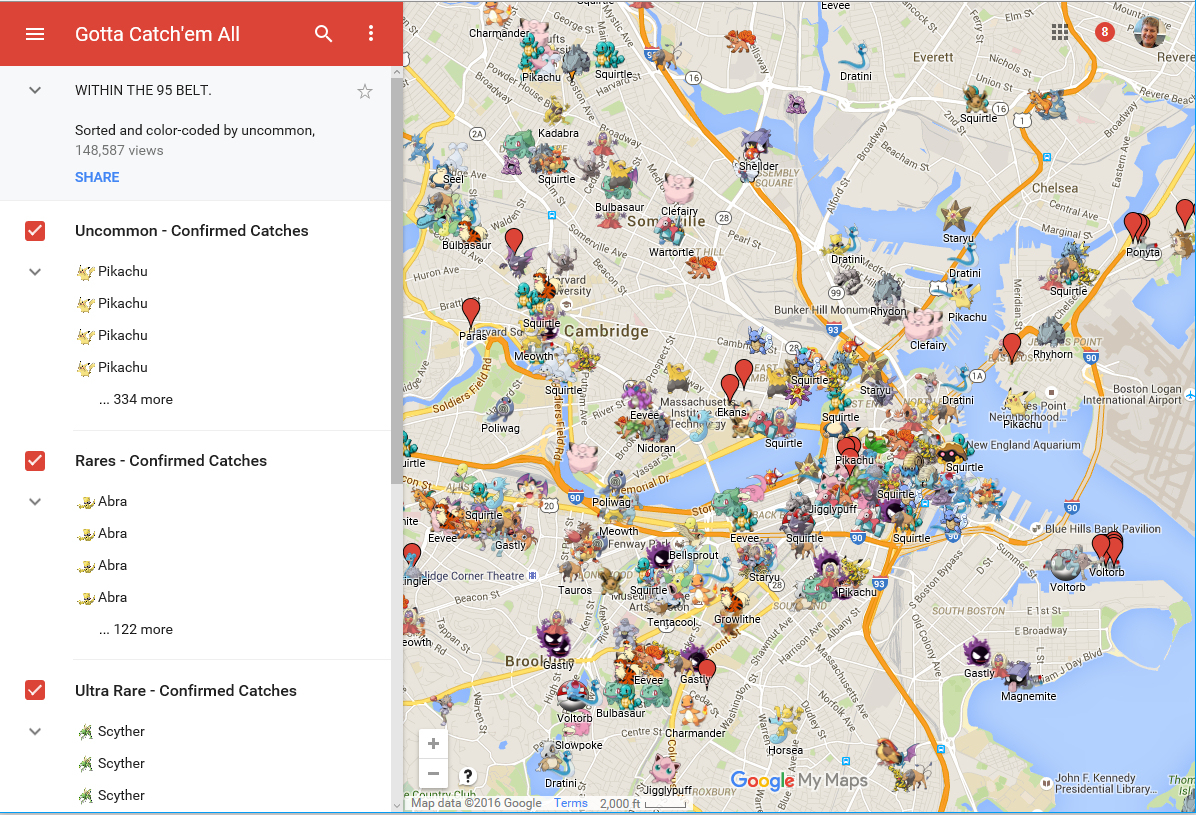Open the map help question mark
1196x815 pixels.
click(x=467, y=775)
